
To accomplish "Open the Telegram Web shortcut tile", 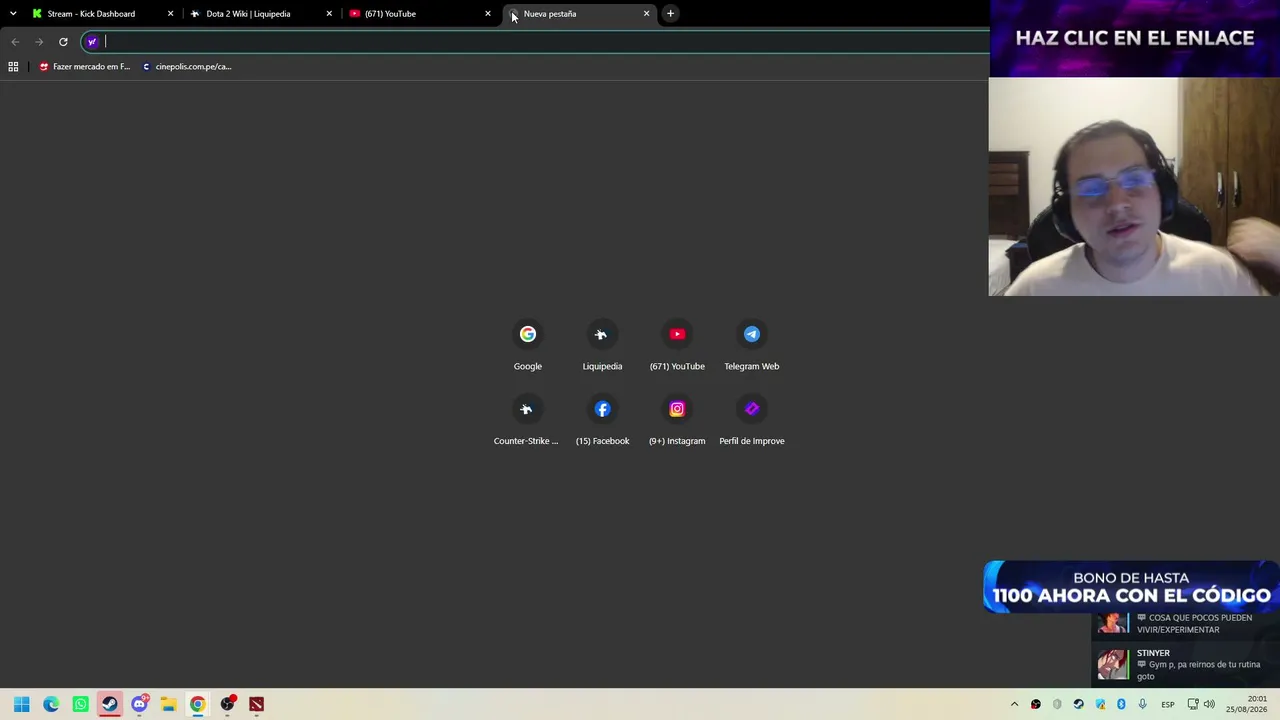I will pyautogui.click(x=752, y=346).
